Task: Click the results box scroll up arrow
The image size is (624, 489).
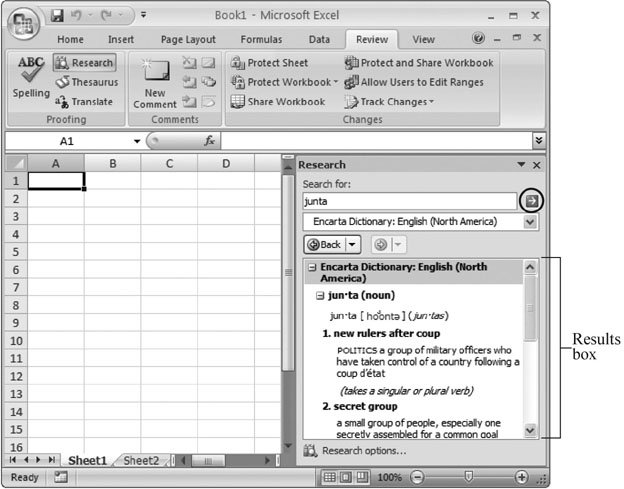Action: click(x=530, y=267)
